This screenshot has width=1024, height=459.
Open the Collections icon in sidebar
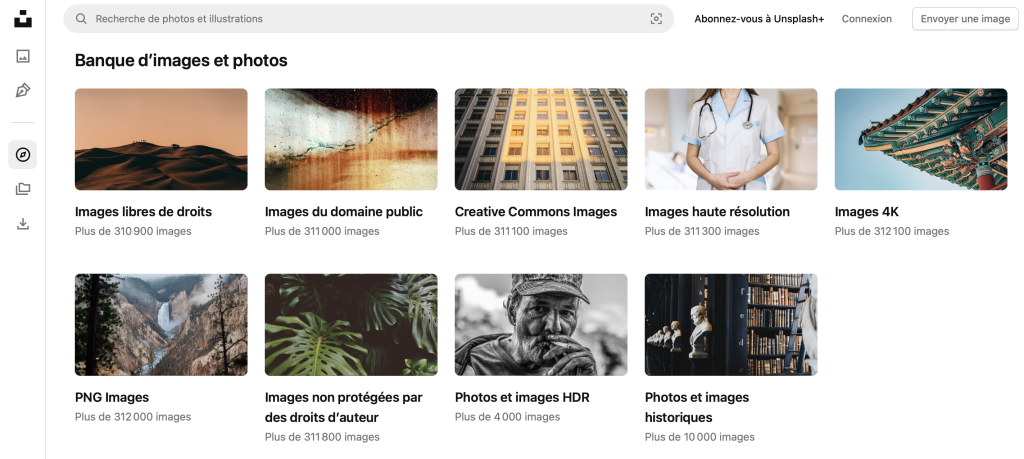click(x=23, y=189)
